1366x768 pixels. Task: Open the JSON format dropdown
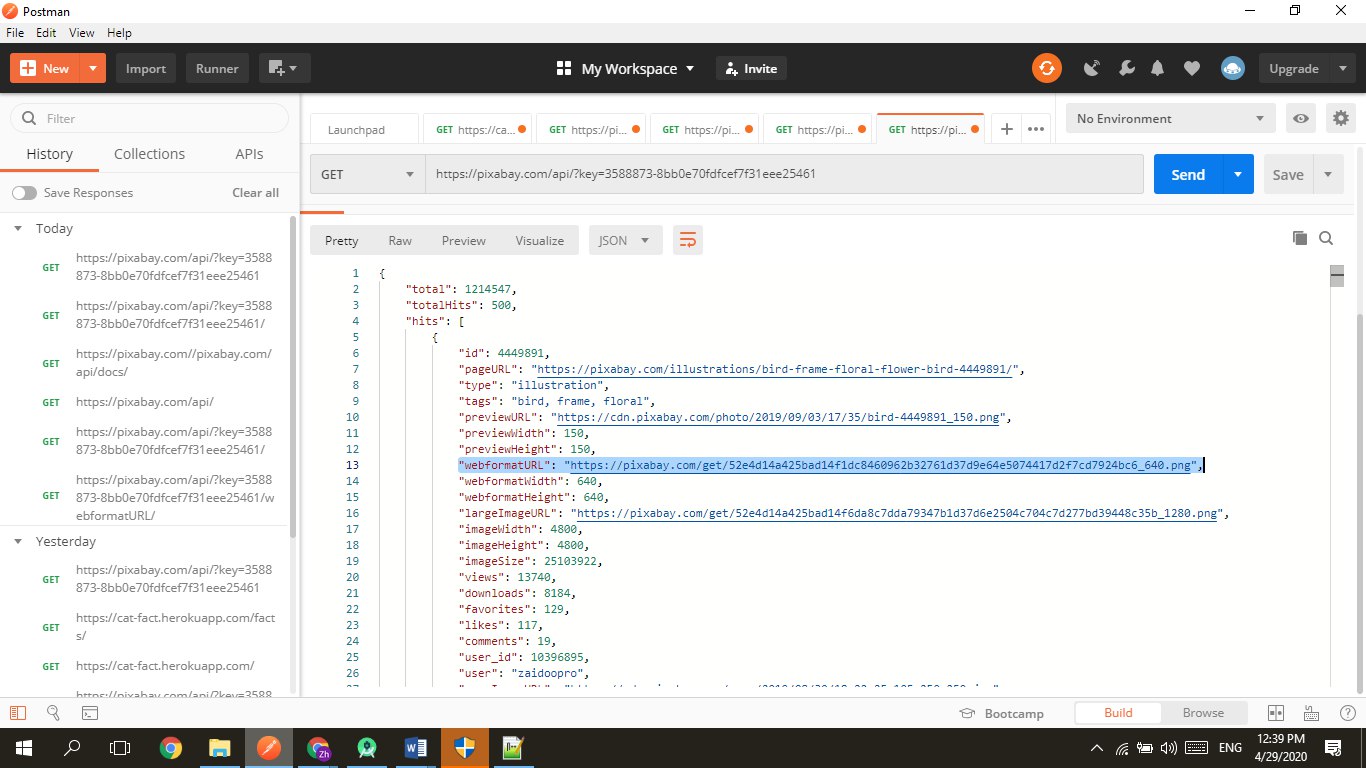pyautogui.click(x=625, y=240)
